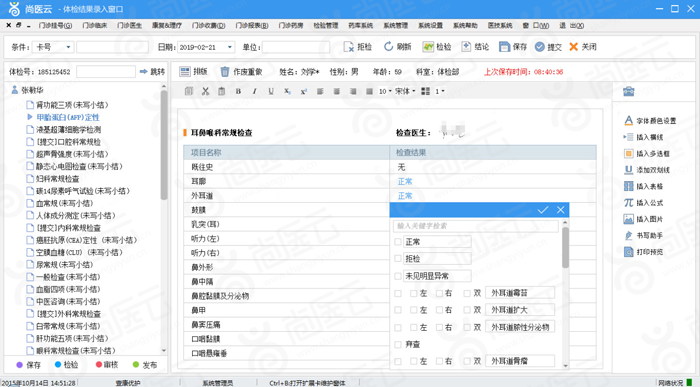This screenshot has height=387, width=700.
Task: Click 插入表格 insert table tool
Action: coord(643,186)
